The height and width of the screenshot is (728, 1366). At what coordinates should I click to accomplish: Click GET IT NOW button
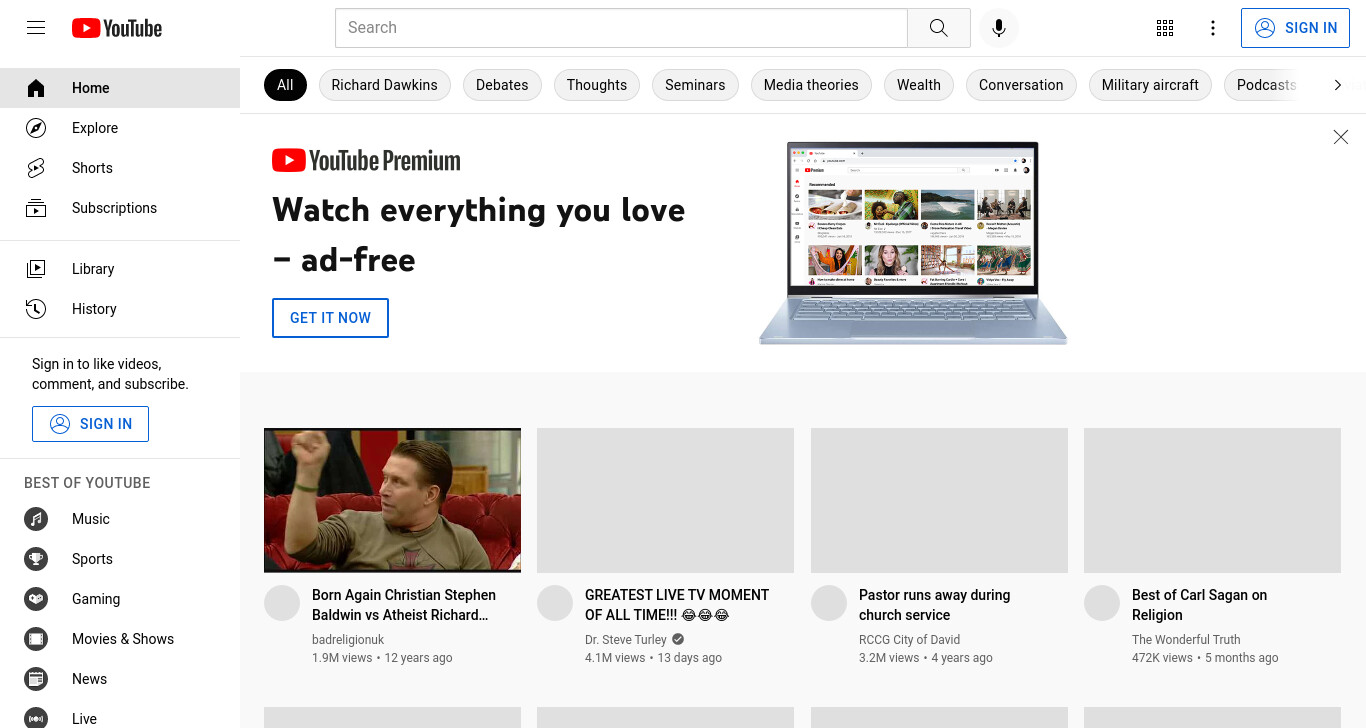330,318
